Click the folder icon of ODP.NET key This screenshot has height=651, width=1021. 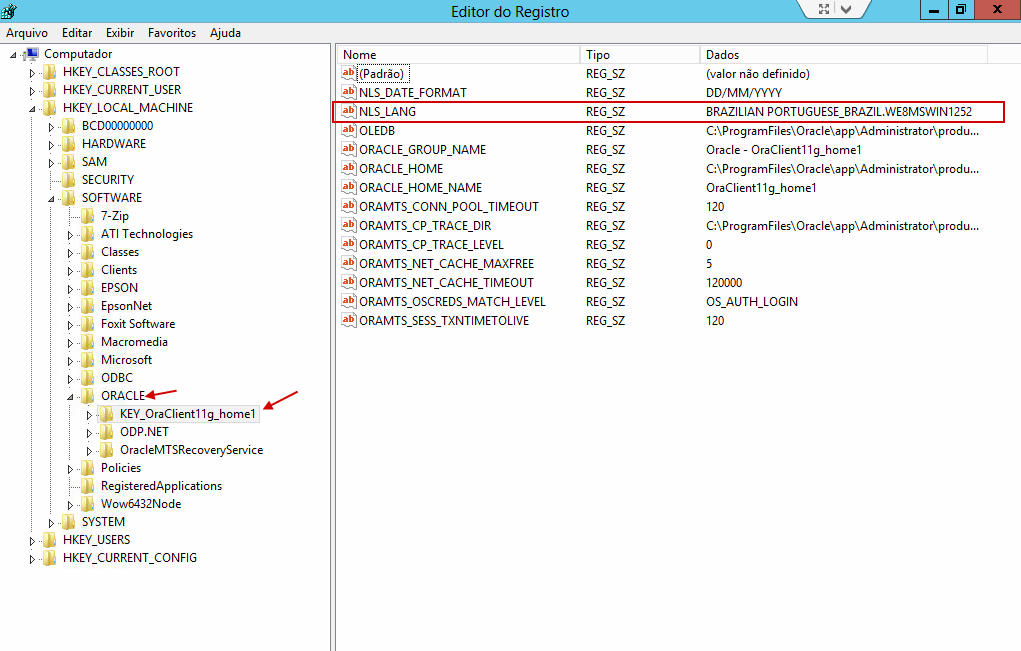coord(106,432)
